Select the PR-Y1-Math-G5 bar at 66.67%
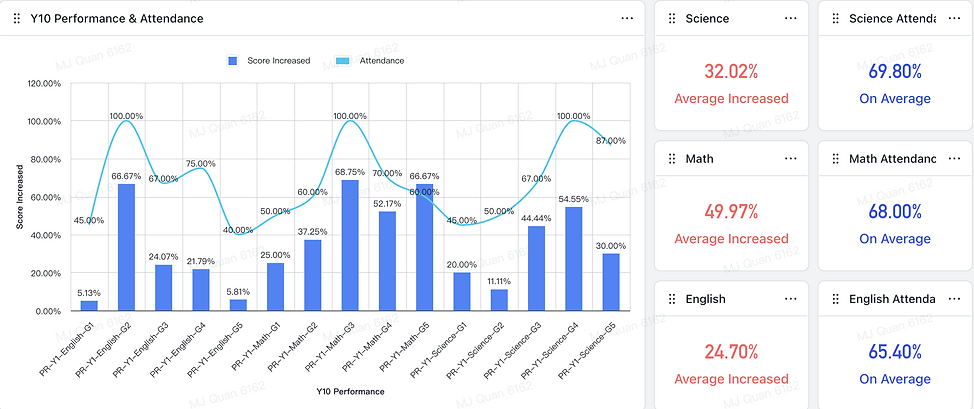The height and width of the screenshot is (409, 974). [425, 247]
